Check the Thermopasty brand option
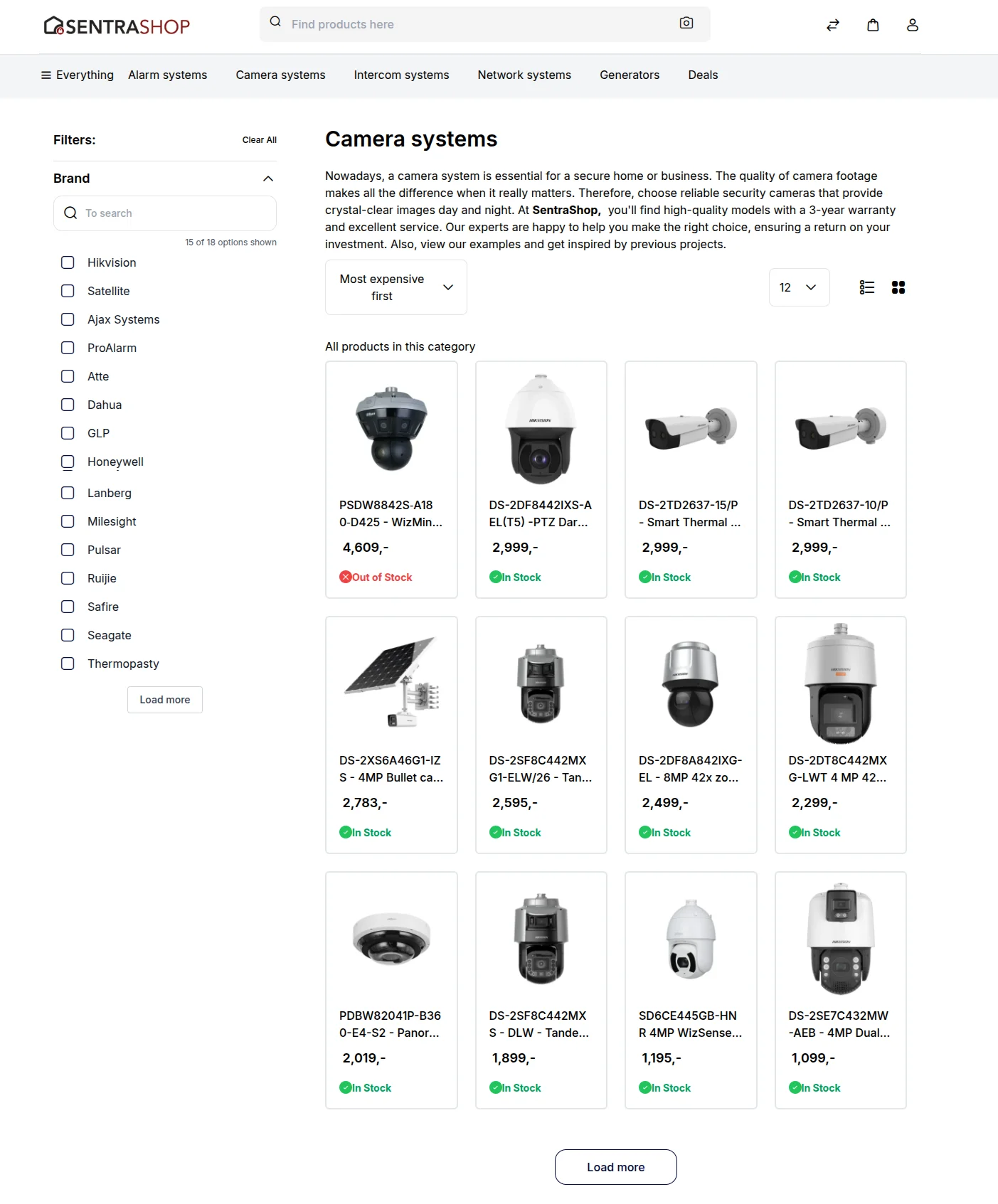This screenshot has width=998, height=1204. coord(68,664)
